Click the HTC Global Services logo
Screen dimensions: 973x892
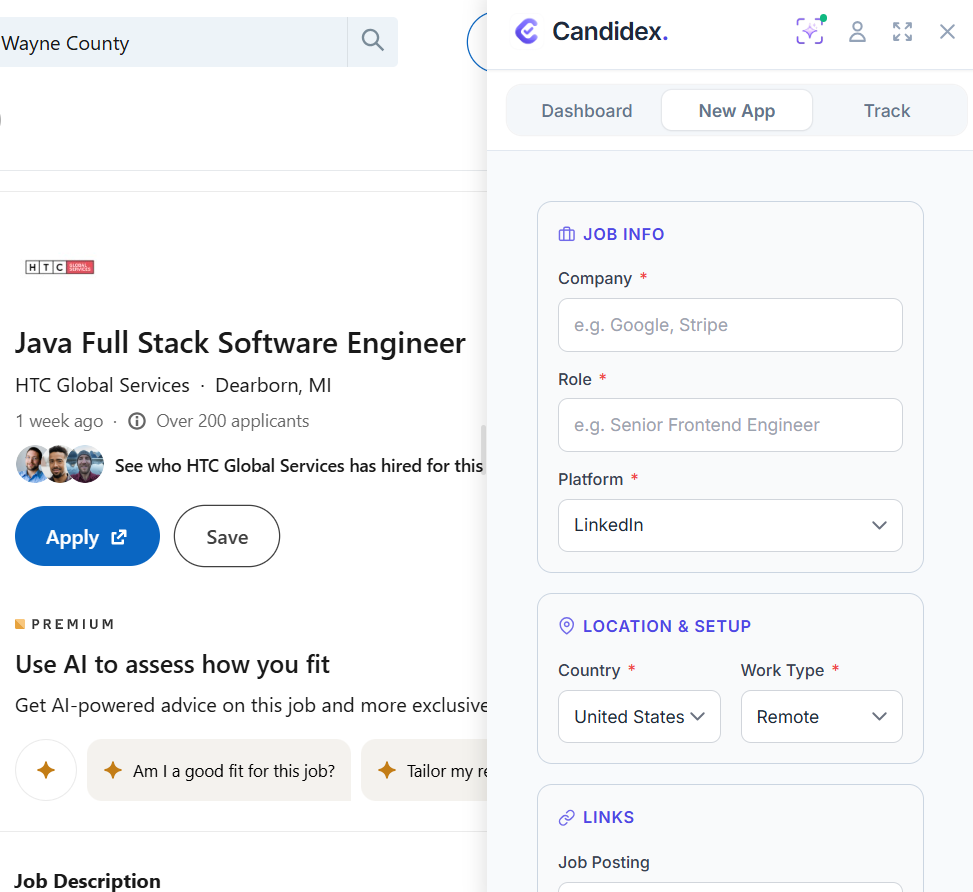point(60,267)
